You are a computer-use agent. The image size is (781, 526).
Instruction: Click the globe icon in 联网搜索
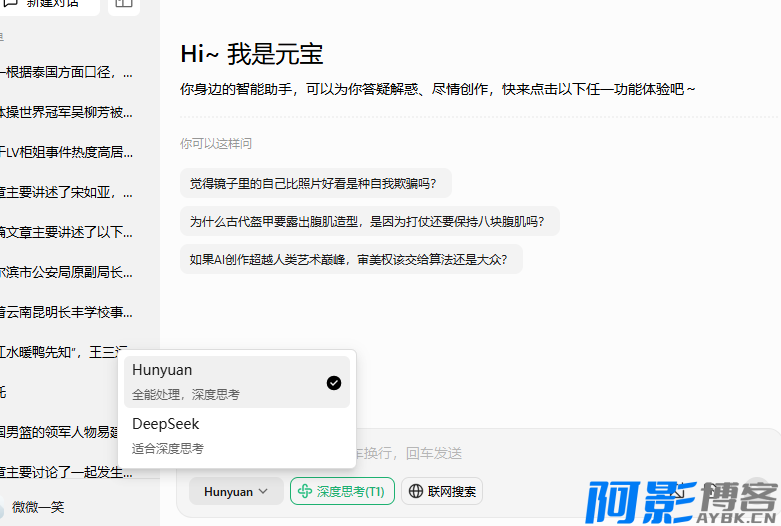click(x=415, y=492)
